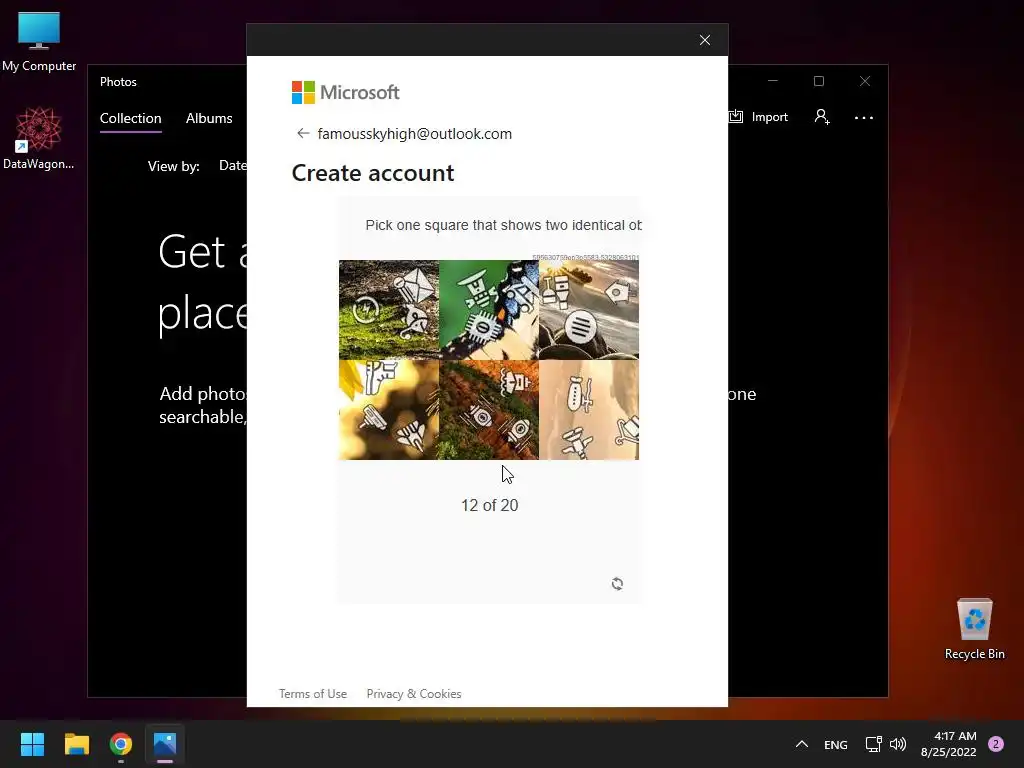This screenshot has height=768, width=1024.
Task: Open the three-dot more menu in Photos
Action: [863, 118]
